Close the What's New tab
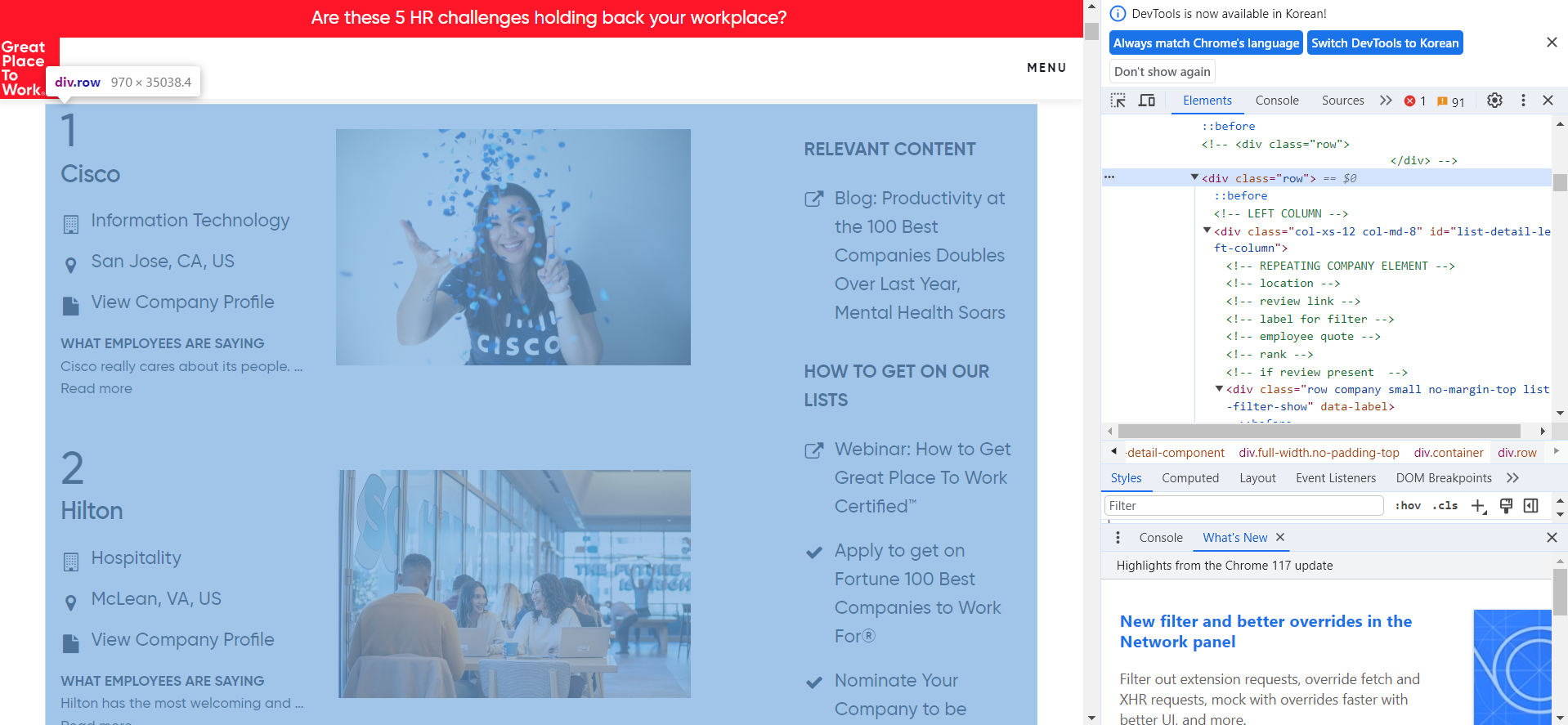This screenshot has height=725, width=1568. click(x=1280, y=537)
